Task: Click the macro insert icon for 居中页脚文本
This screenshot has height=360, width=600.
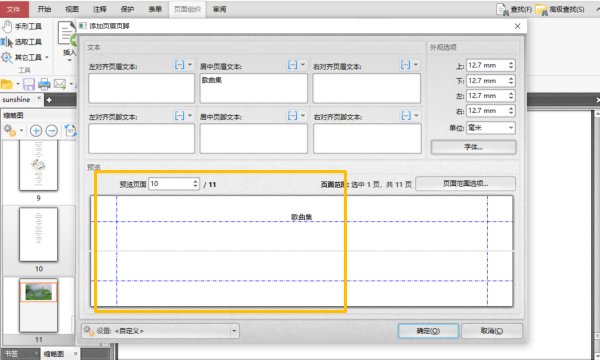Action: click(x=292, y=116)
